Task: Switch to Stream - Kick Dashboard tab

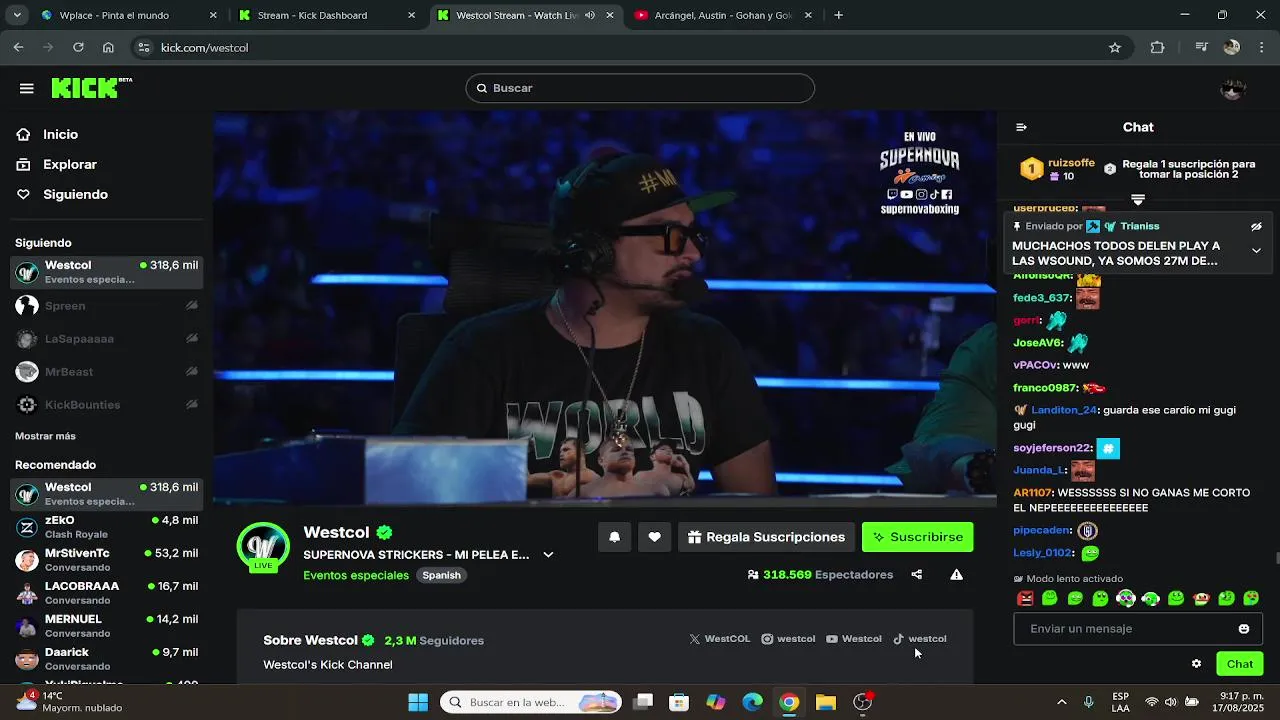Action: [x=327, y=15]
